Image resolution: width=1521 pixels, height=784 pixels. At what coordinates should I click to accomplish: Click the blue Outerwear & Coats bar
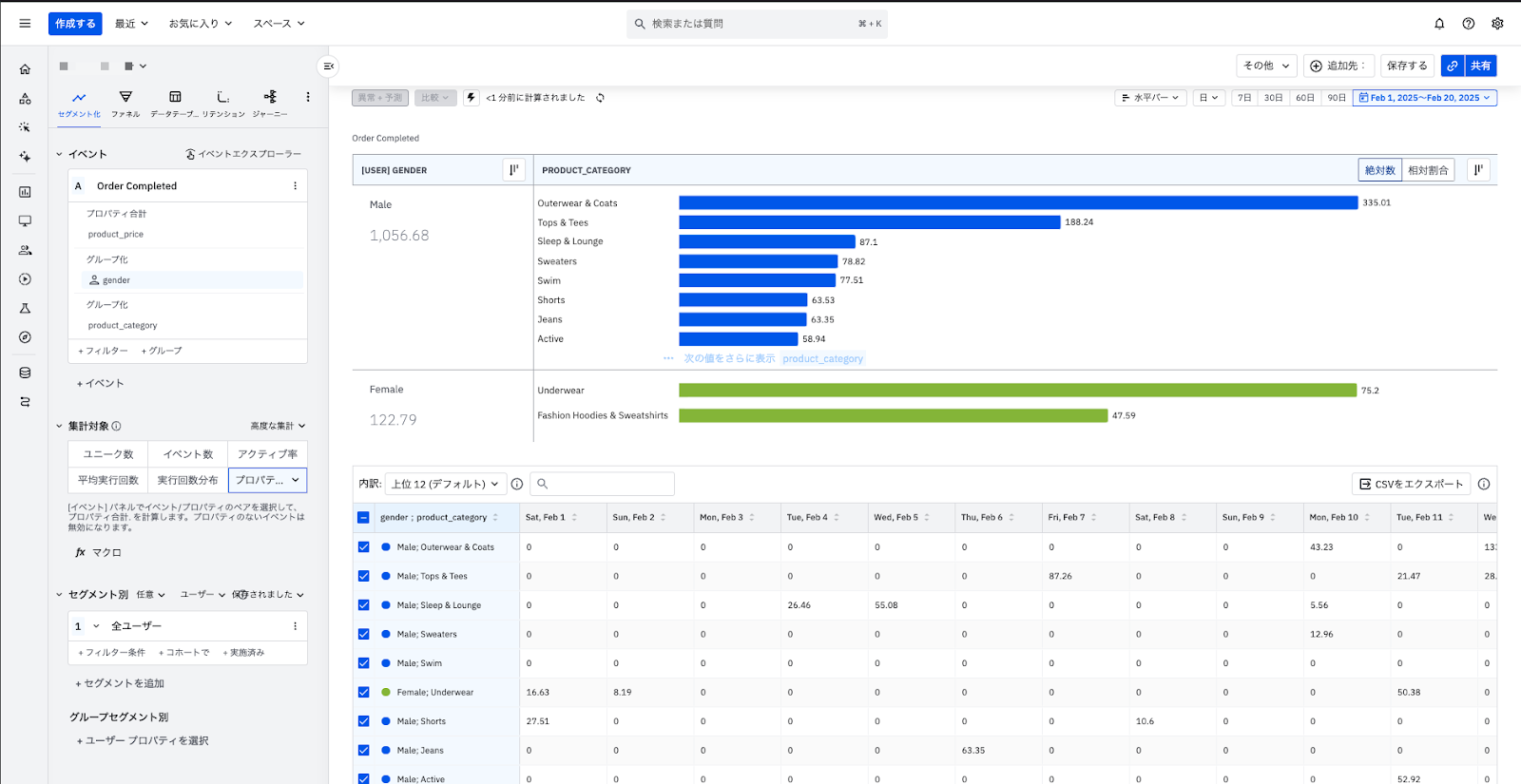[1017, 202]
